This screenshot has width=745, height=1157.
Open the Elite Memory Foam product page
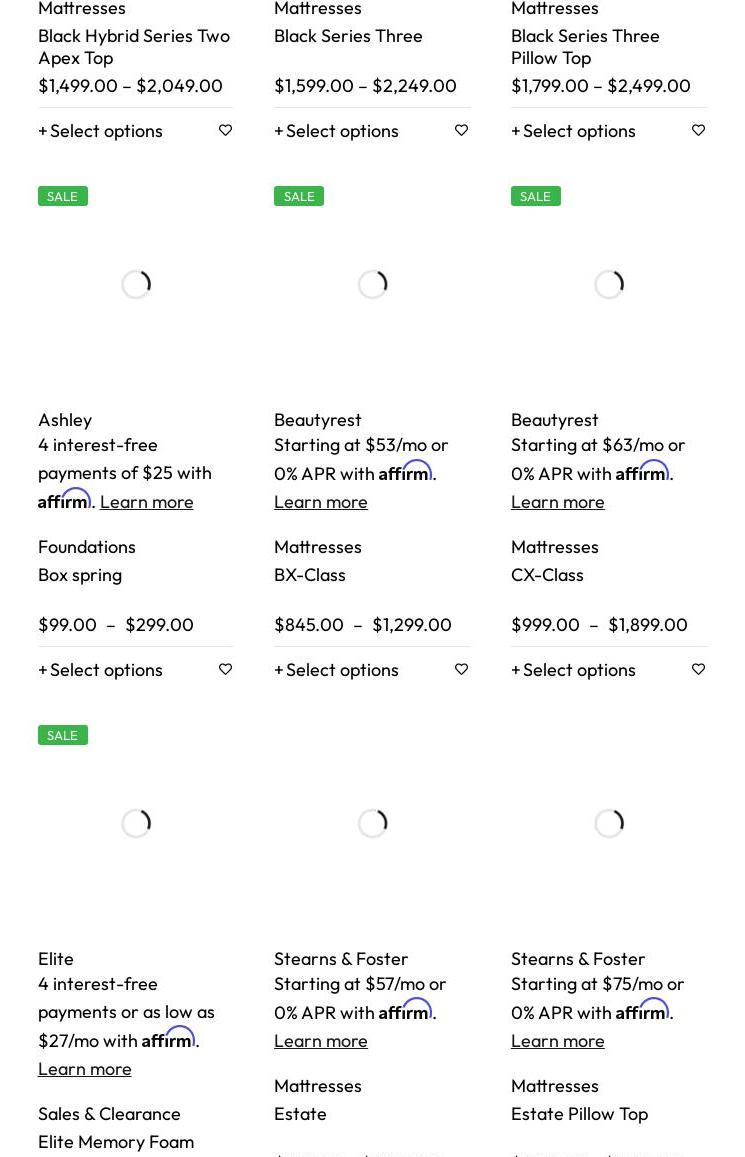click(116, 1142)
